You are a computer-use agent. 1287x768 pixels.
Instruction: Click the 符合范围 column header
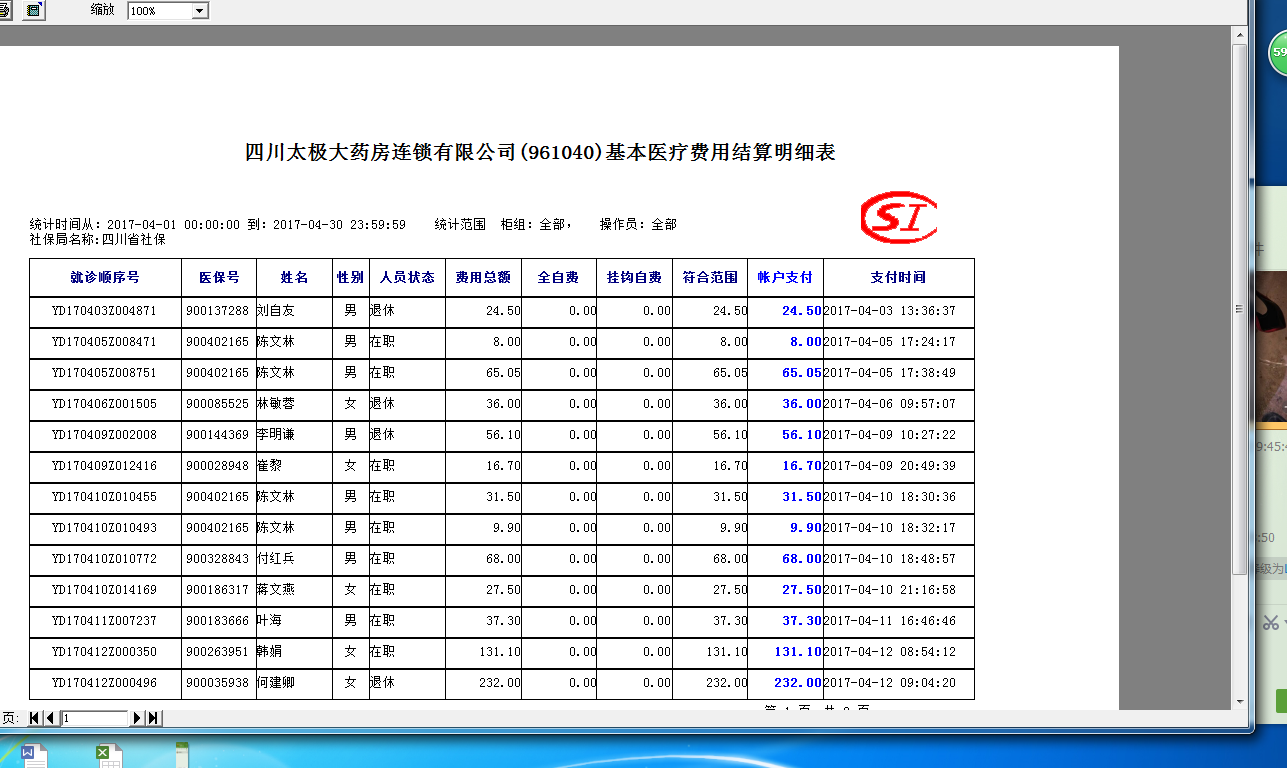(x=710, y=277)
